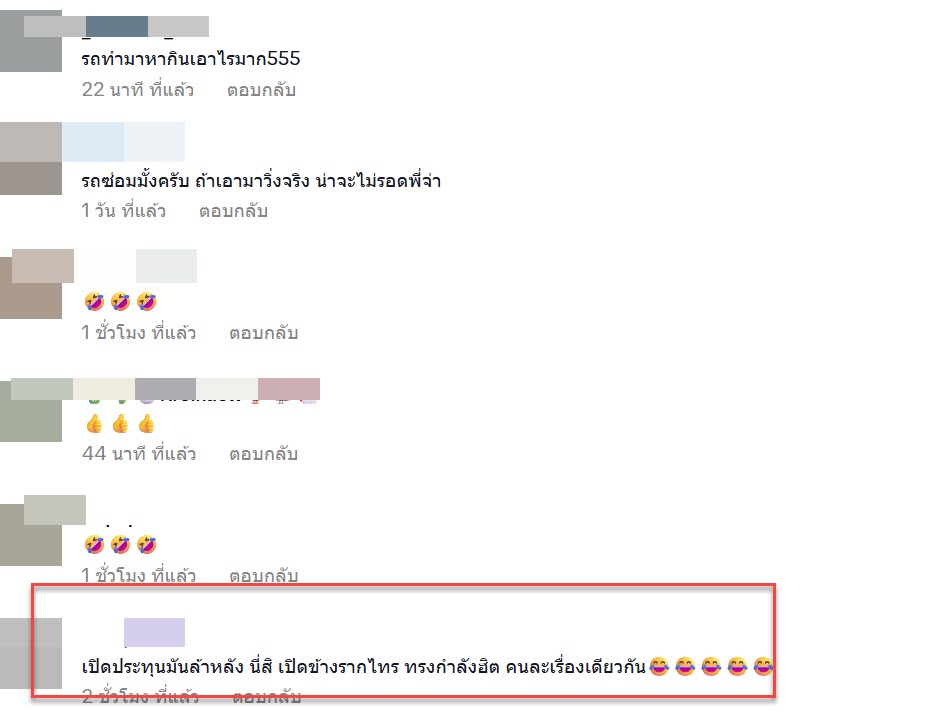The width and height of the screenshot is (936, 725).
Task: Click the last laughing emoji in bottom comment
Action: coord(763,666)
